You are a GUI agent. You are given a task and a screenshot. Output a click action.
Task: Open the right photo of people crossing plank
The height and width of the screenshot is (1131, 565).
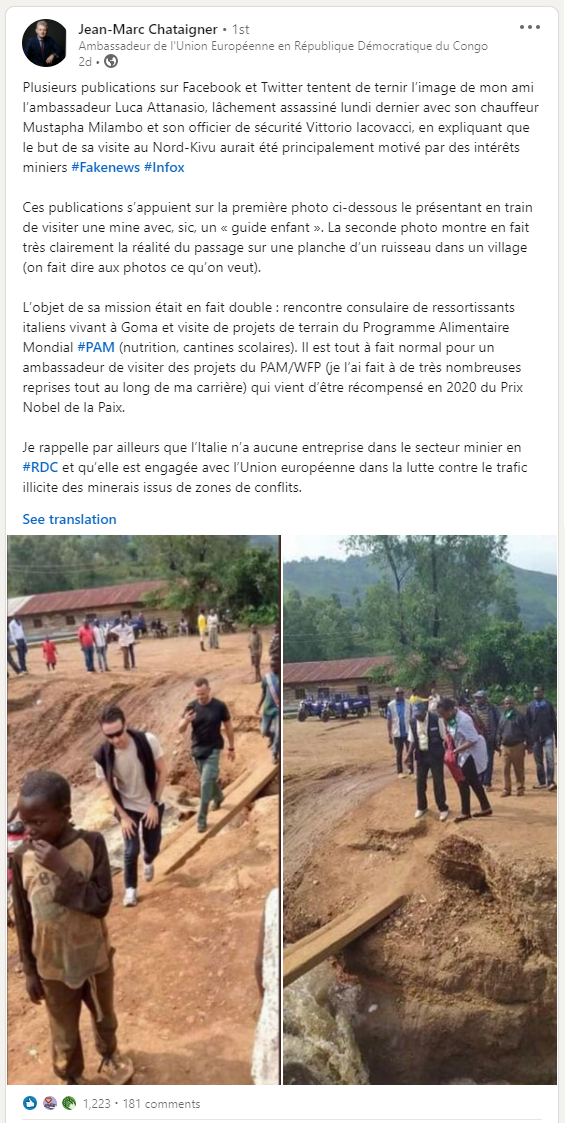420,809
